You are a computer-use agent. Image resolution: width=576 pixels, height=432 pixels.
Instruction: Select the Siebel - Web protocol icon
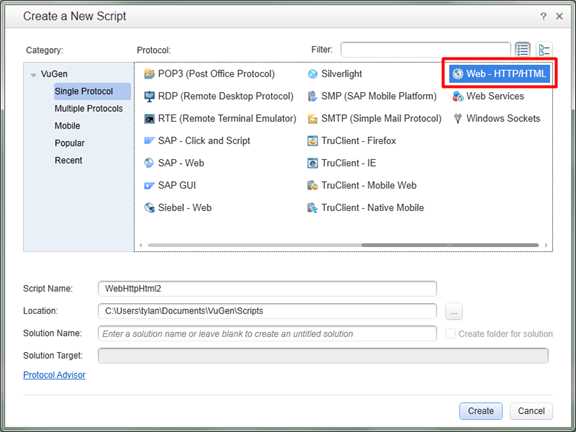point(149,208)
